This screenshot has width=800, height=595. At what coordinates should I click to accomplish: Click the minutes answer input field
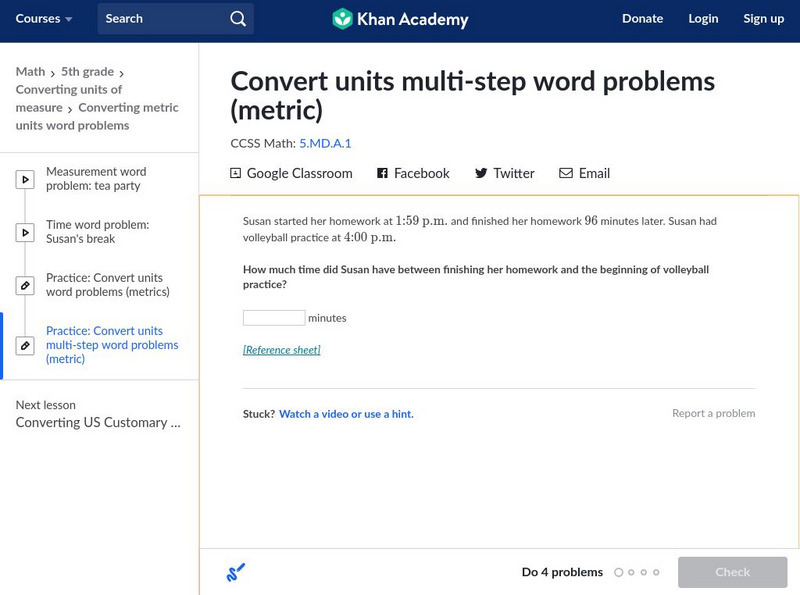pyautogui.click(x=274, y=318)
